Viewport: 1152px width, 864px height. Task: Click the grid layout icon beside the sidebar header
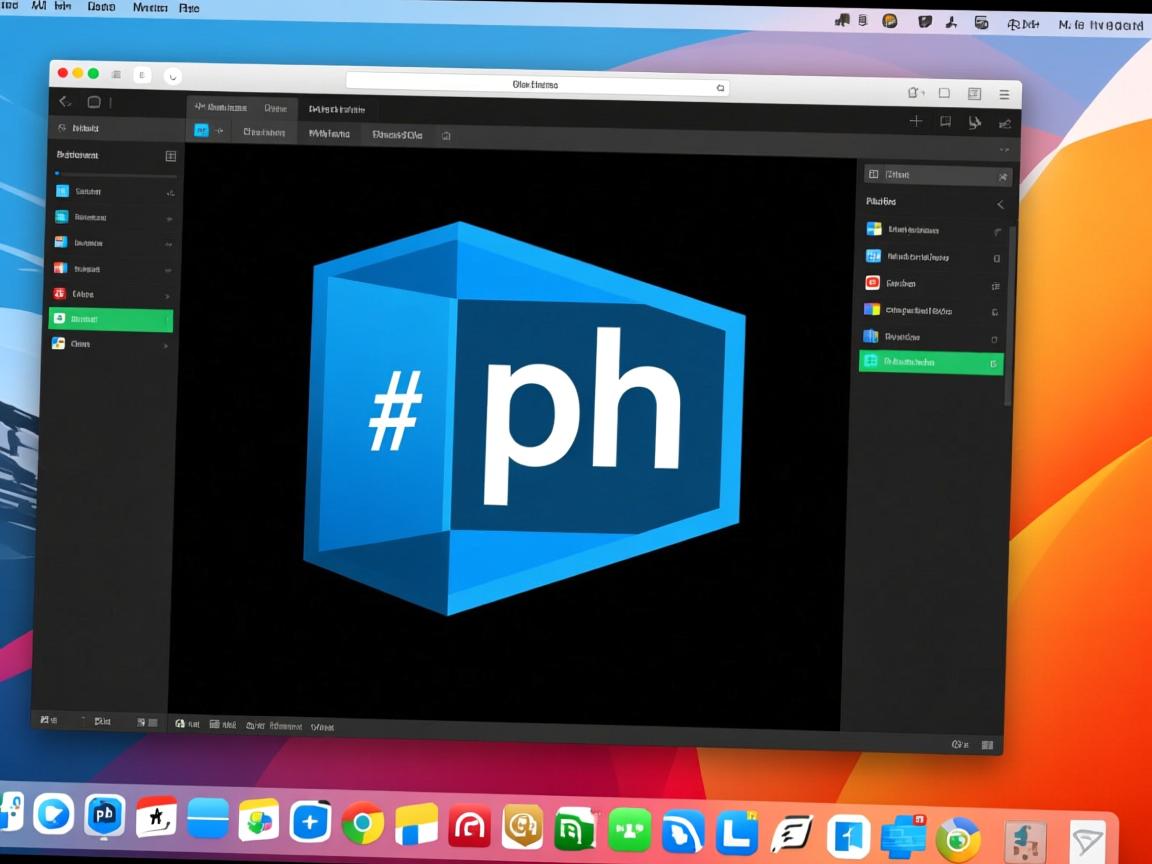click(170, 155)
